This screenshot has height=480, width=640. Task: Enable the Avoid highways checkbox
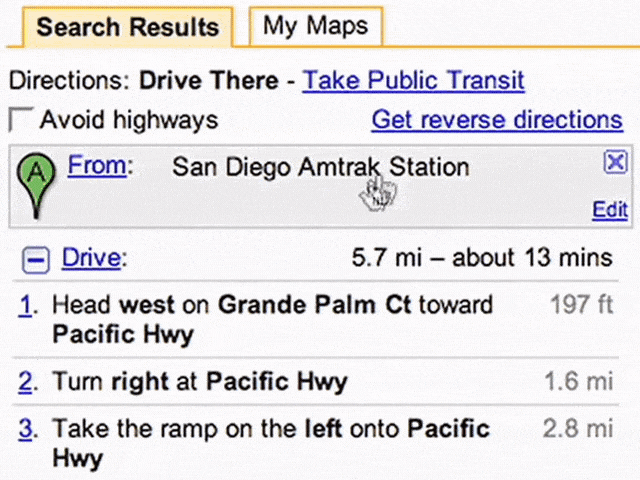pyautogui.click(x=20, y=120)
